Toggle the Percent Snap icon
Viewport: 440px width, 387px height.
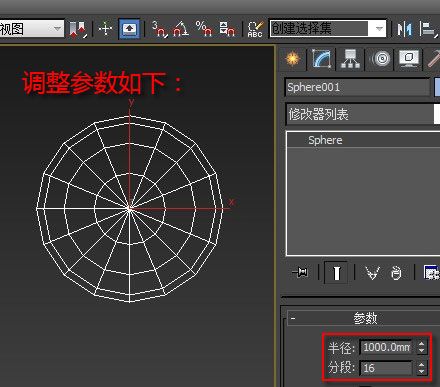click(204, 29)
